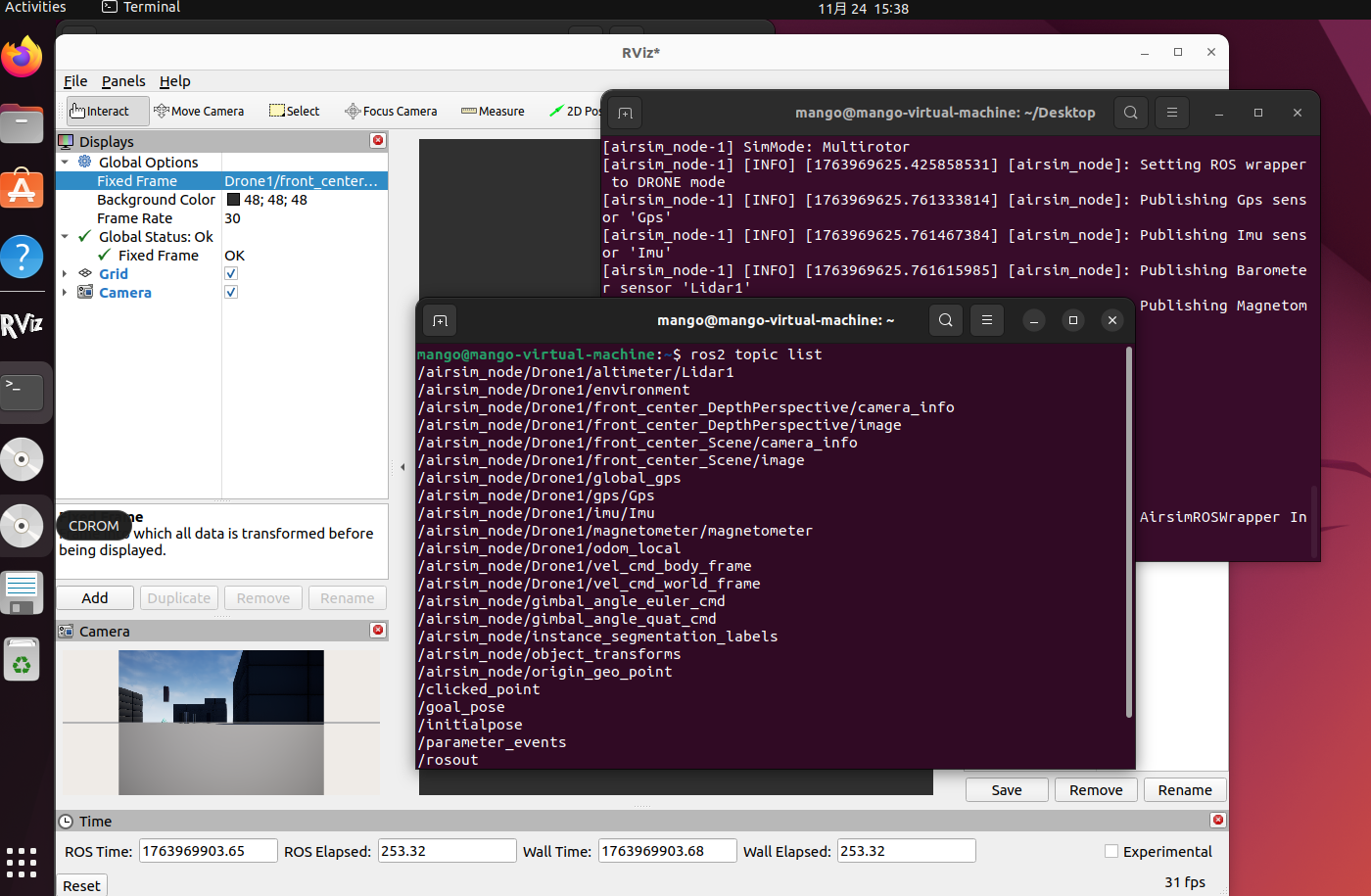Add new tab in the front terminal
This screenshot has height=896, width=1371.
[x=441, y=320]
